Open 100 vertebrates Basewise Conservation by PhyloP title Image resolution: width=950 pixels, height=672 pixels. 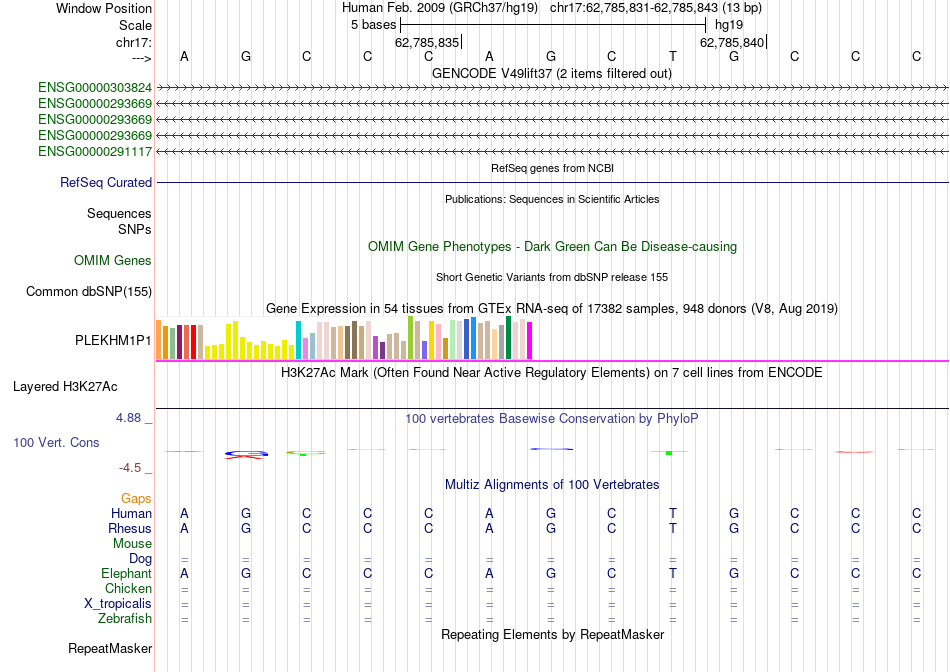coord(551,419)
